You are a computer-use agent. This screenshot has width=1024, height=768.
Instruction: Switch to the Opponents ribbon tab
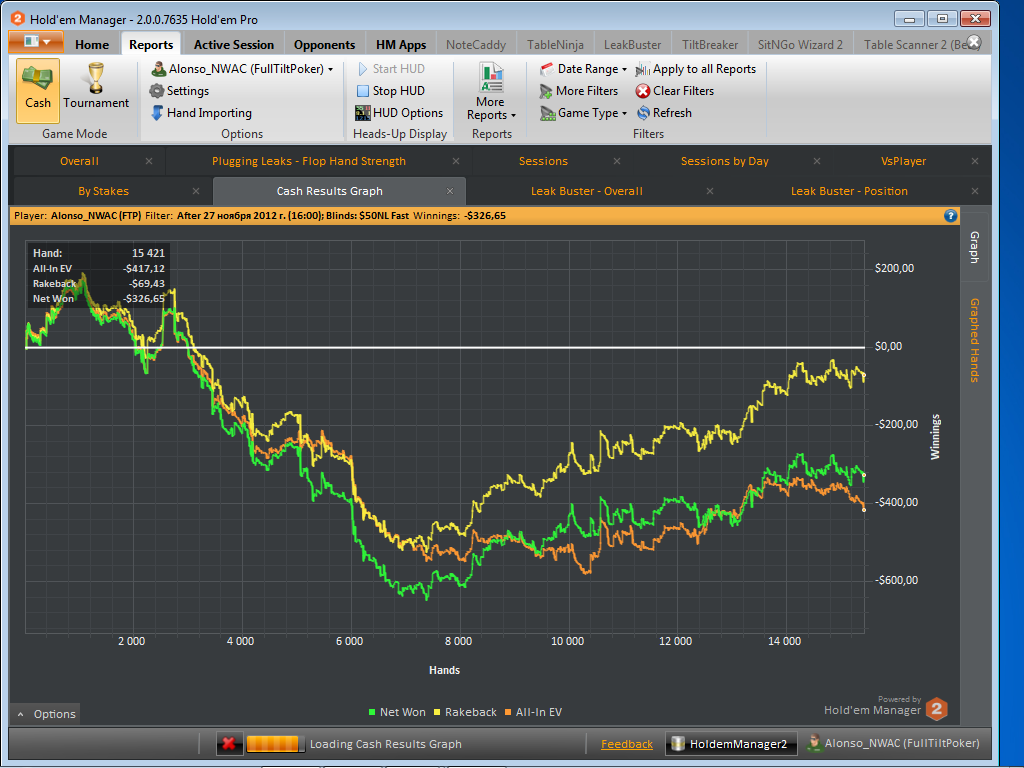click(324, 44)
